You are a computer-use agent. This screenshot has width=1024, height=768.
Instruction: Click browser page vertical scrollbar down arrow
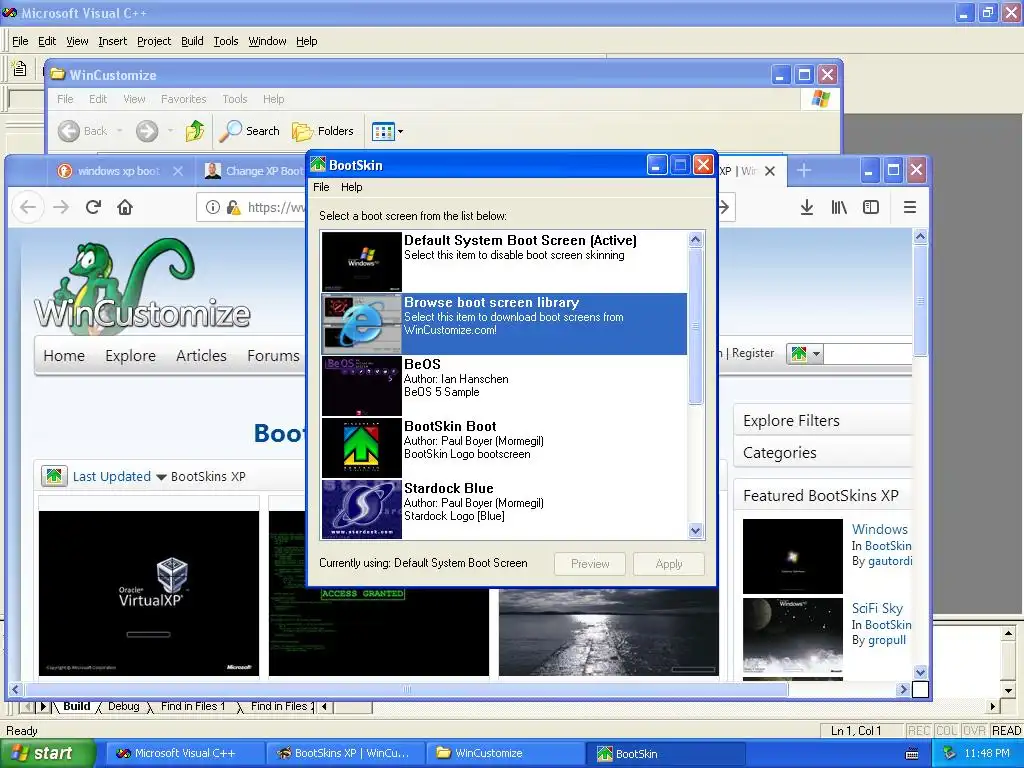coord(920,671)
